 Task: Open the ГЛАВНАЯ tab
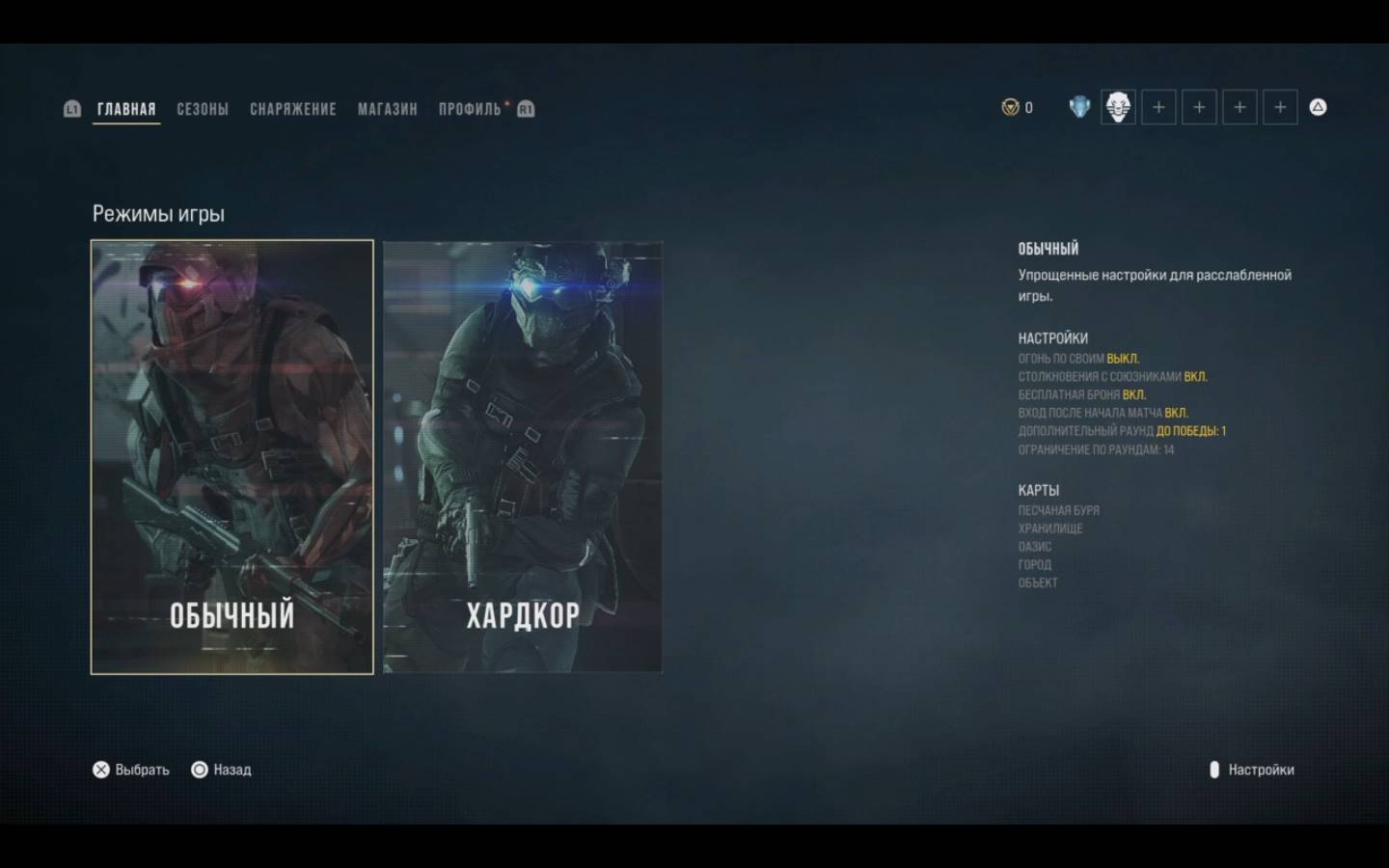pos(126,109)
